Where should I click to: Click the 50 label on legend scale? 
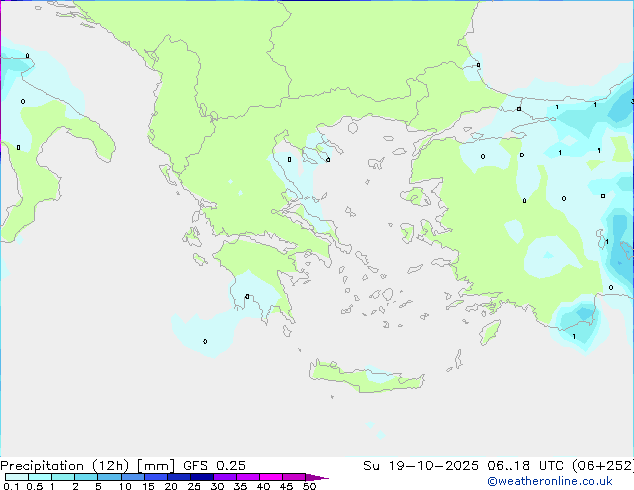coord(309,486)
